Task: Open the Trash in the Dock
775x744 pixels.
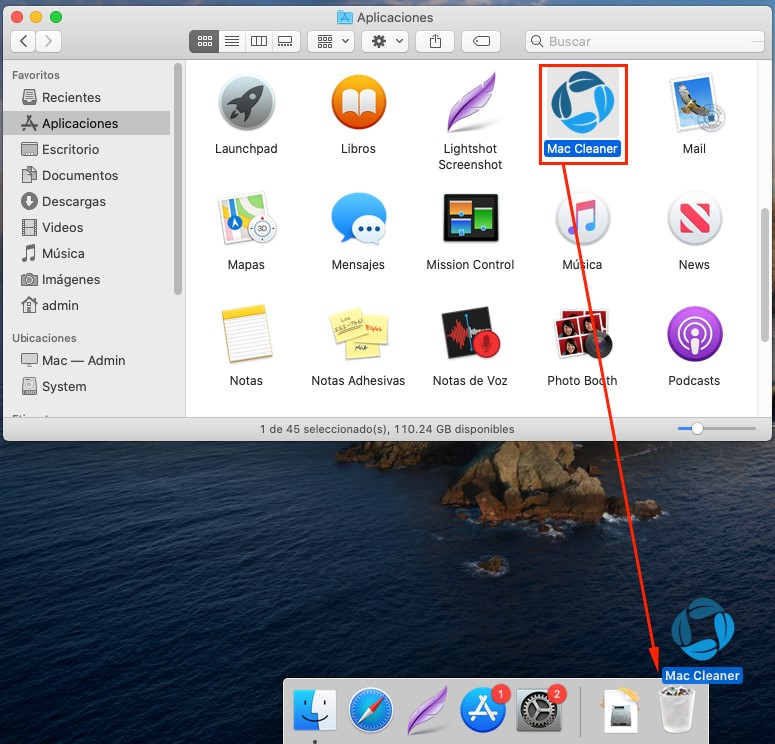Action: pos(677,710)
